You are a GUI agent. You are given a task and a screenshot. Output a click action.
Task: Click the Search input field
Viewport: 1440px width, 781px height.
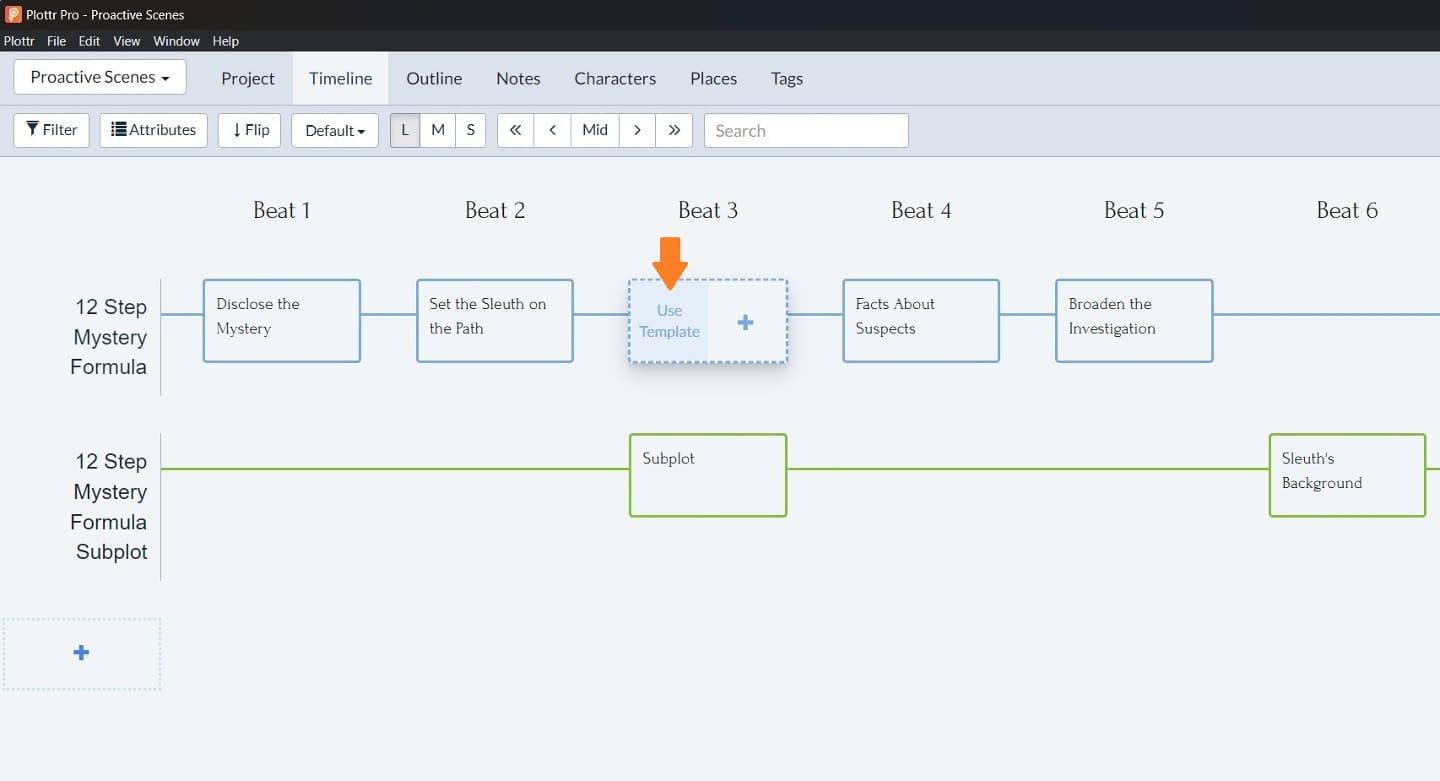tap(806, 130)
